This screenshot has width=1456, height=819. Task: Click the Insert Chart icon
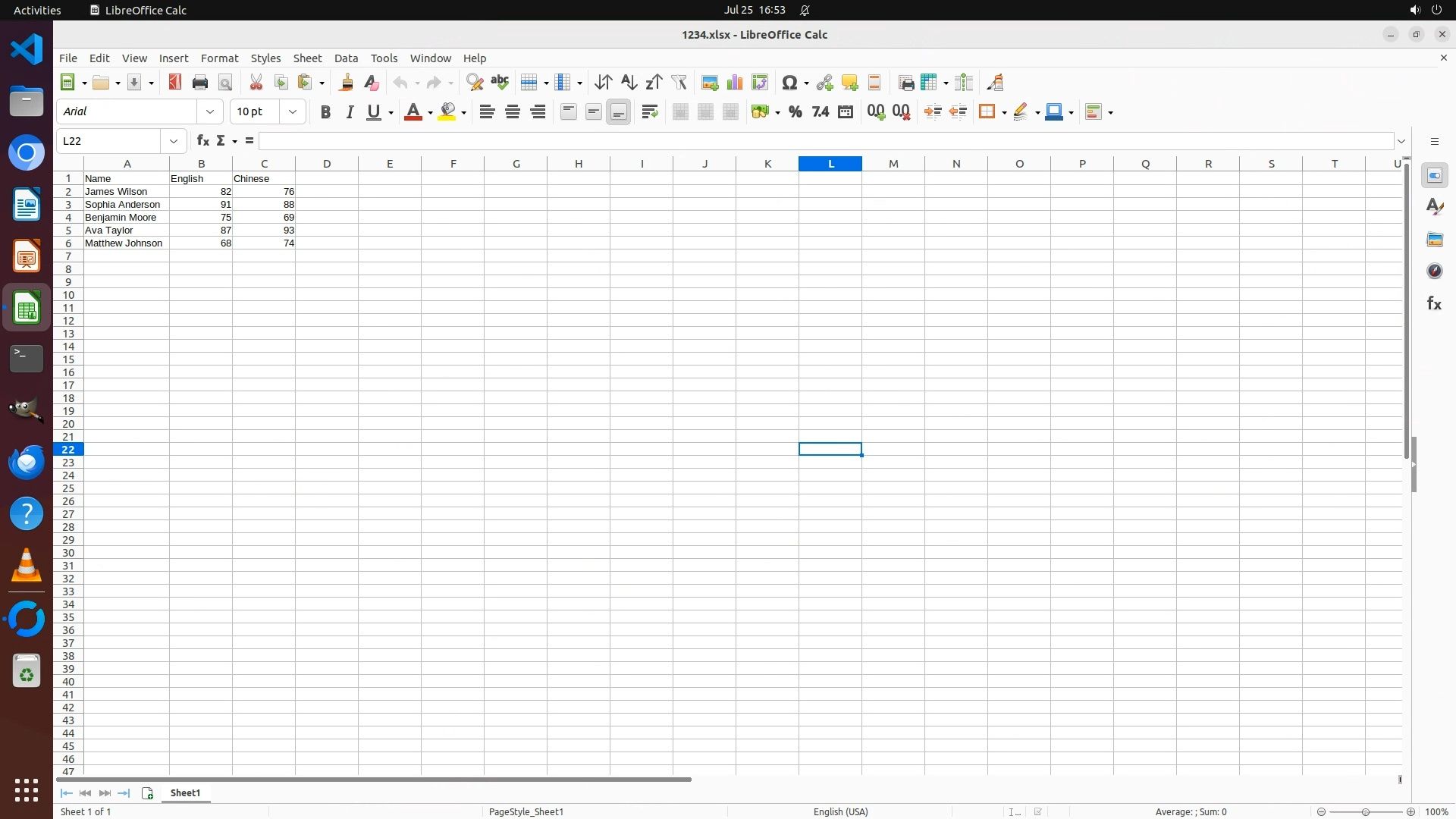click(x=734, y=83)
